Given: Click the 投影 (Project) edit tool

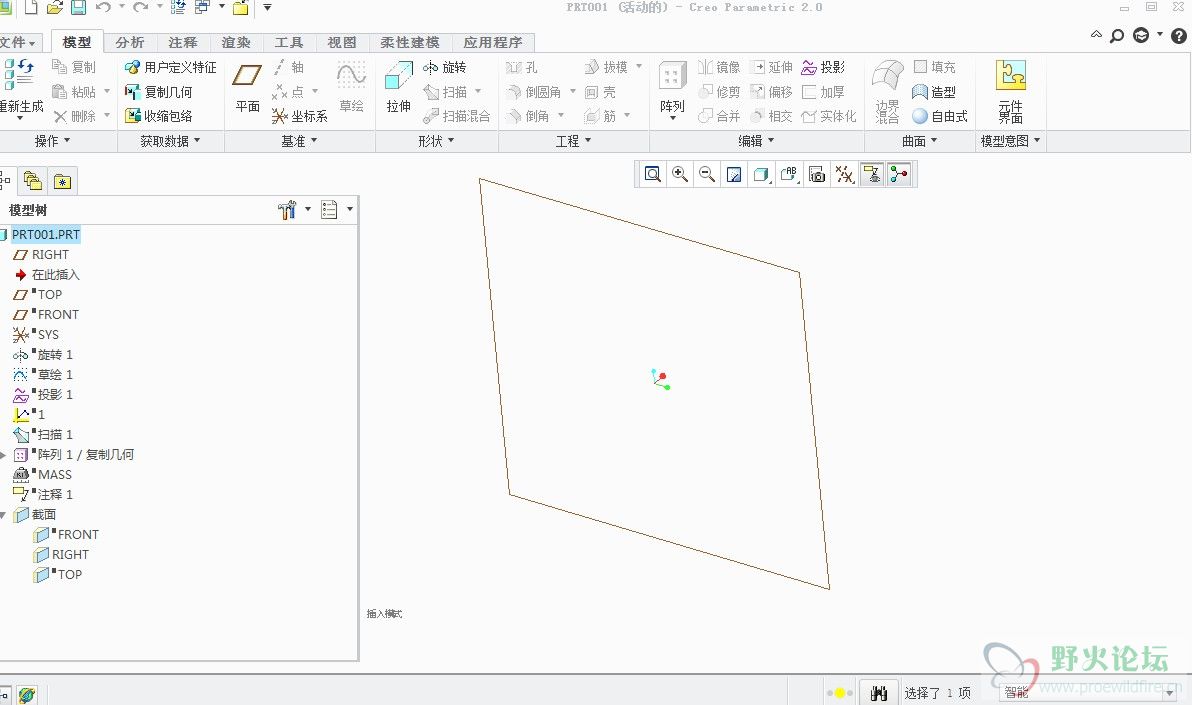Looking at the screenshot, I should [823, 67].
